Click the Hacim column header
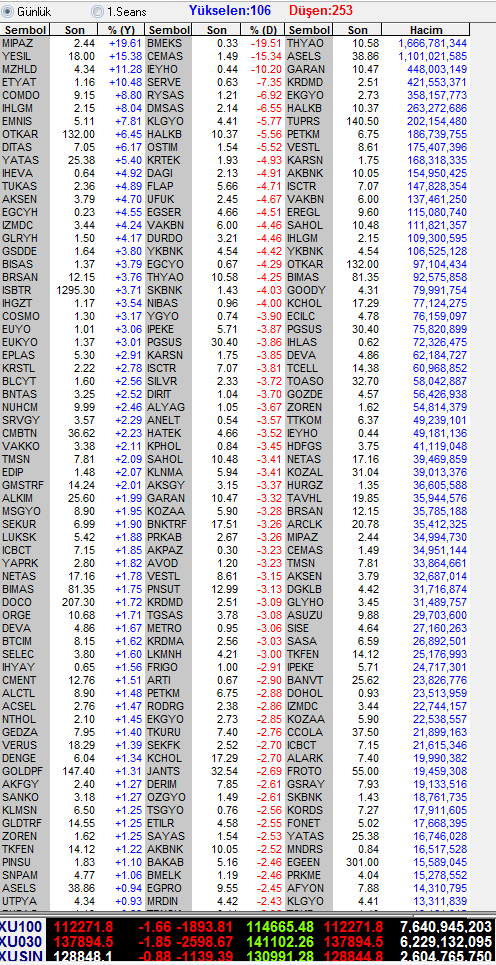496x965 pixels. coord(426,30)
